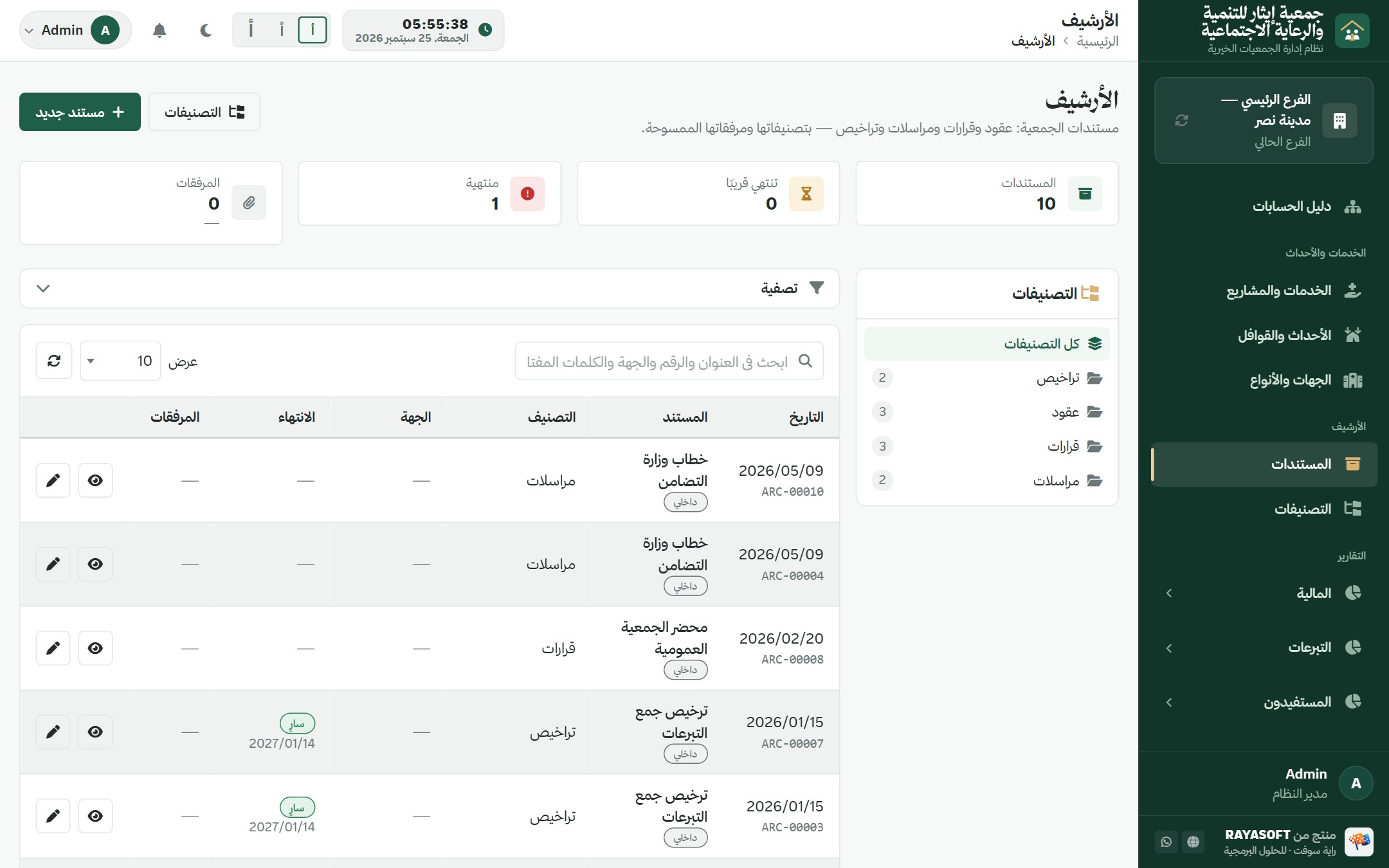
Task: Select the medium font size button
Action: pyautogui.click(x=282, y=30)
